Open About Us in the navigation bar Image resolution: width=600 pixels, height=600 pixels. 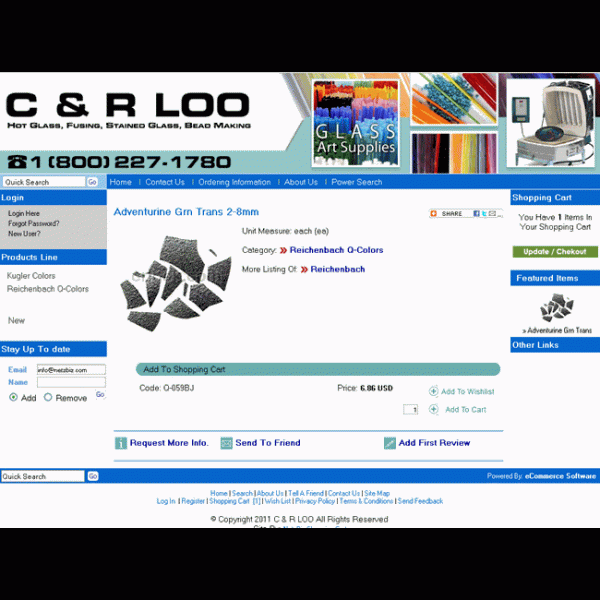coord(301,182)
